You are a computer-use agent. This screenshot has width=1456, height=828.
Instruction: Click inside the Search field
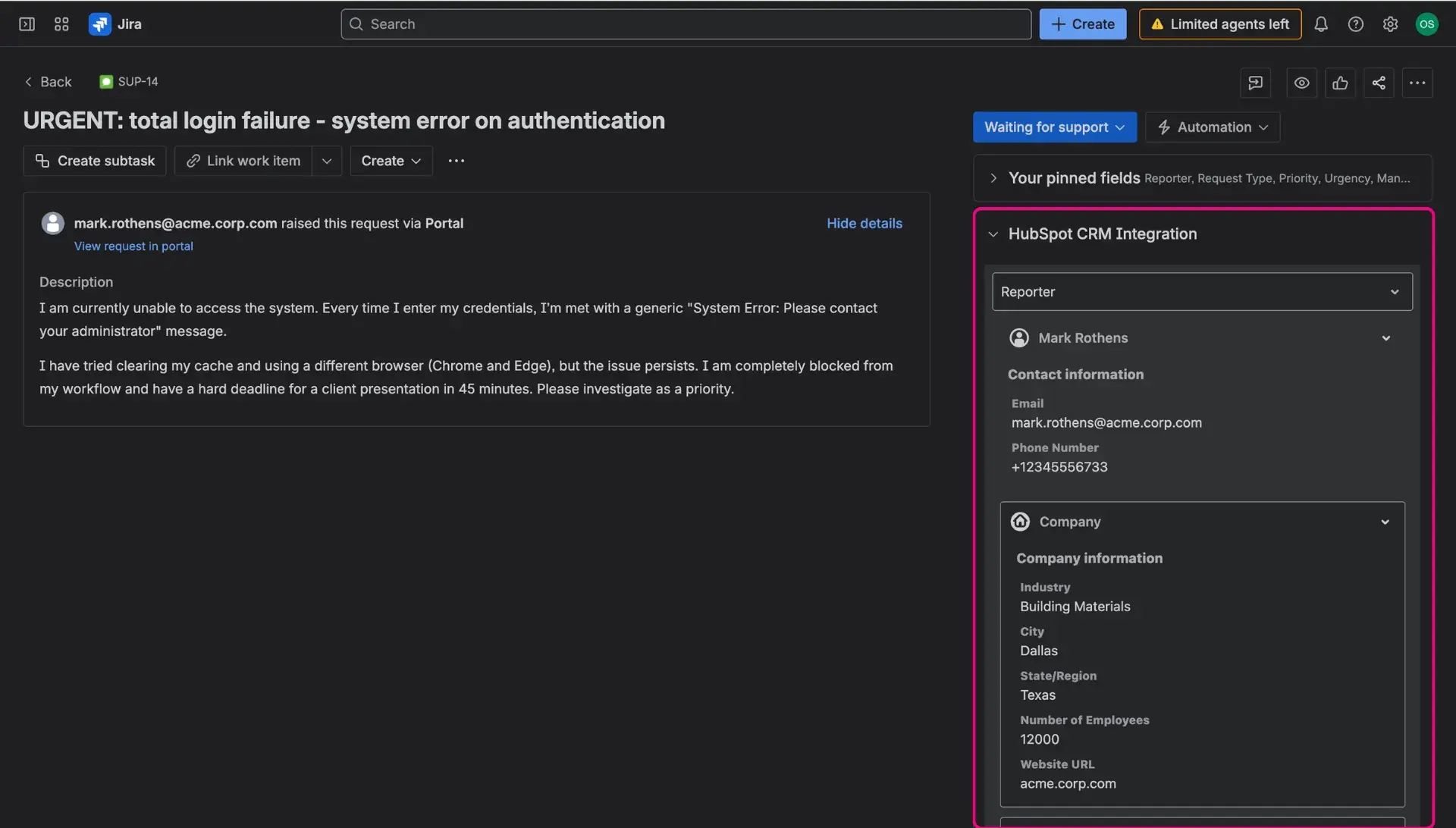(682, 24)
